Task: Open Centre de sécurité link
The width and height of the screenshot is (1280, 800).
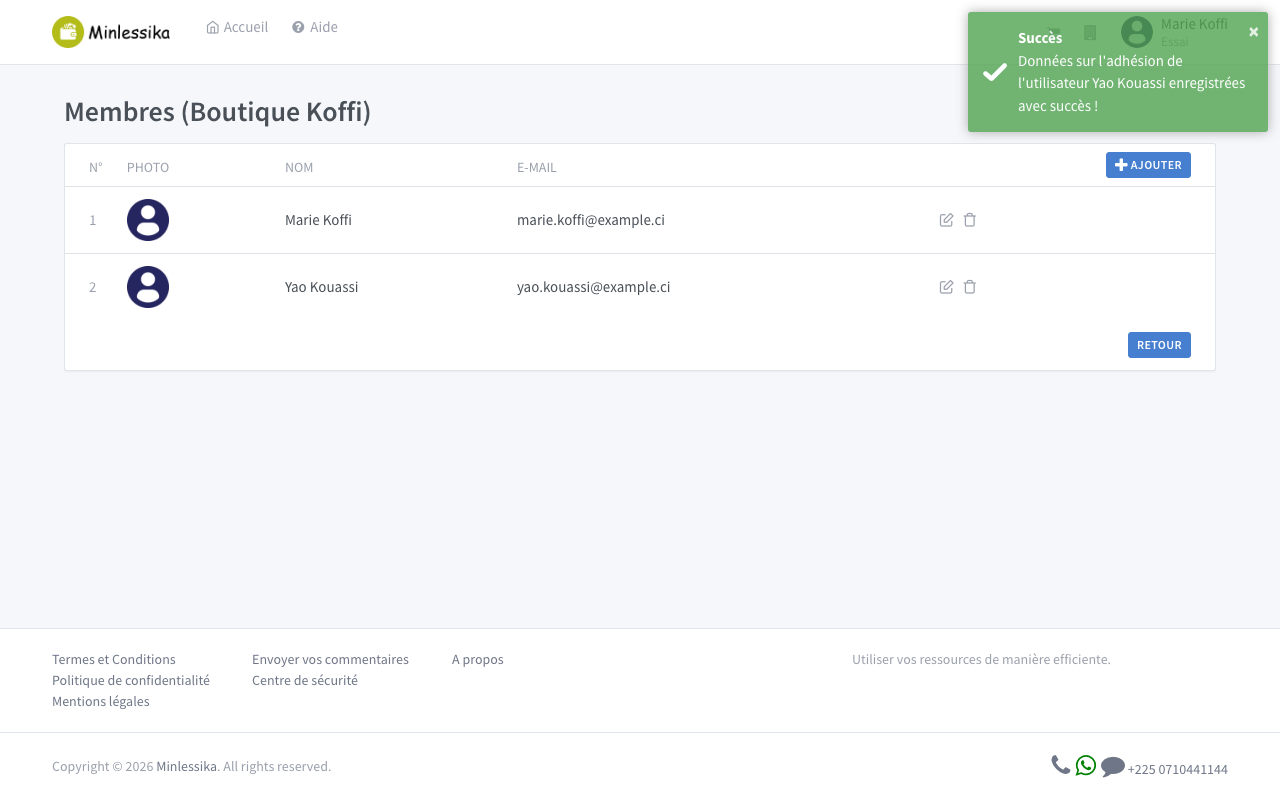Action: tap(305, 681)
